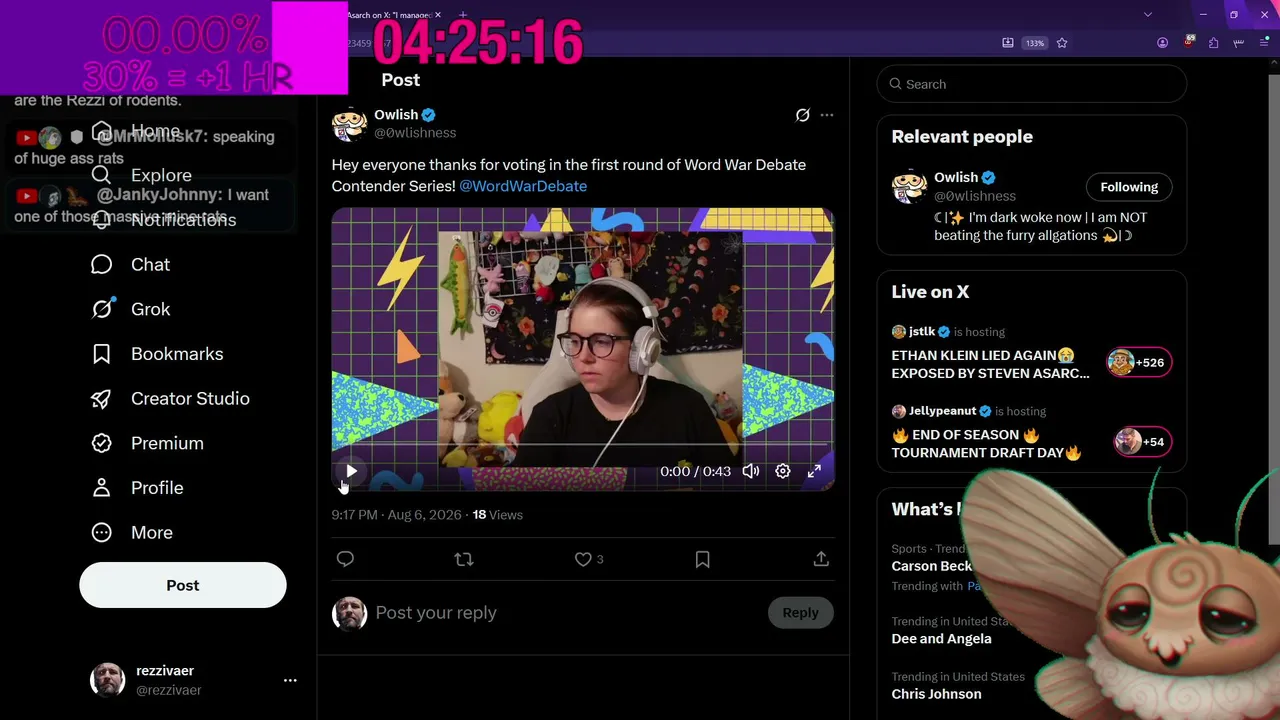The height and width of the screenshot is (720, 1280).
Task: Click the Bookmarks ribbon icon
Action: click(101, 354)
